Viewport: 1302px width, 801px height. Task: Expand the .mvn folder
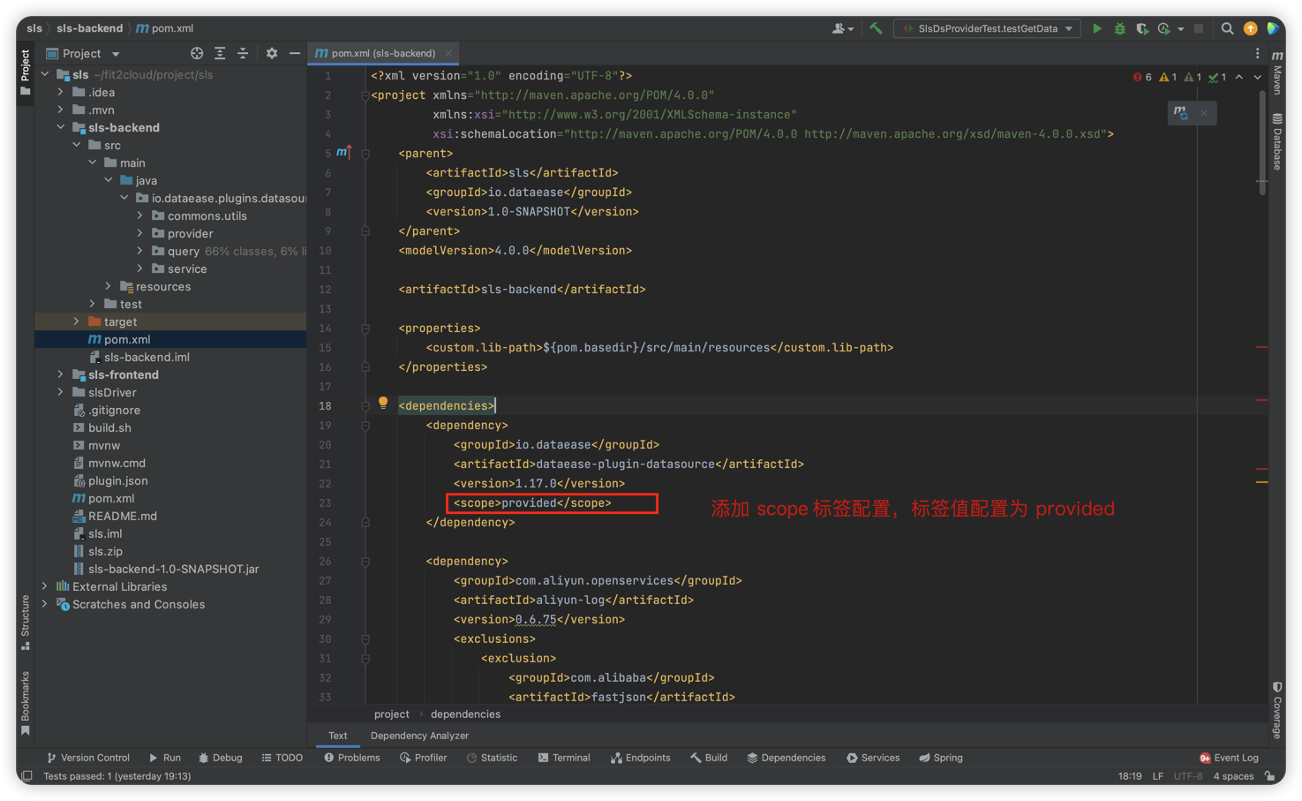tap(61, 110)
